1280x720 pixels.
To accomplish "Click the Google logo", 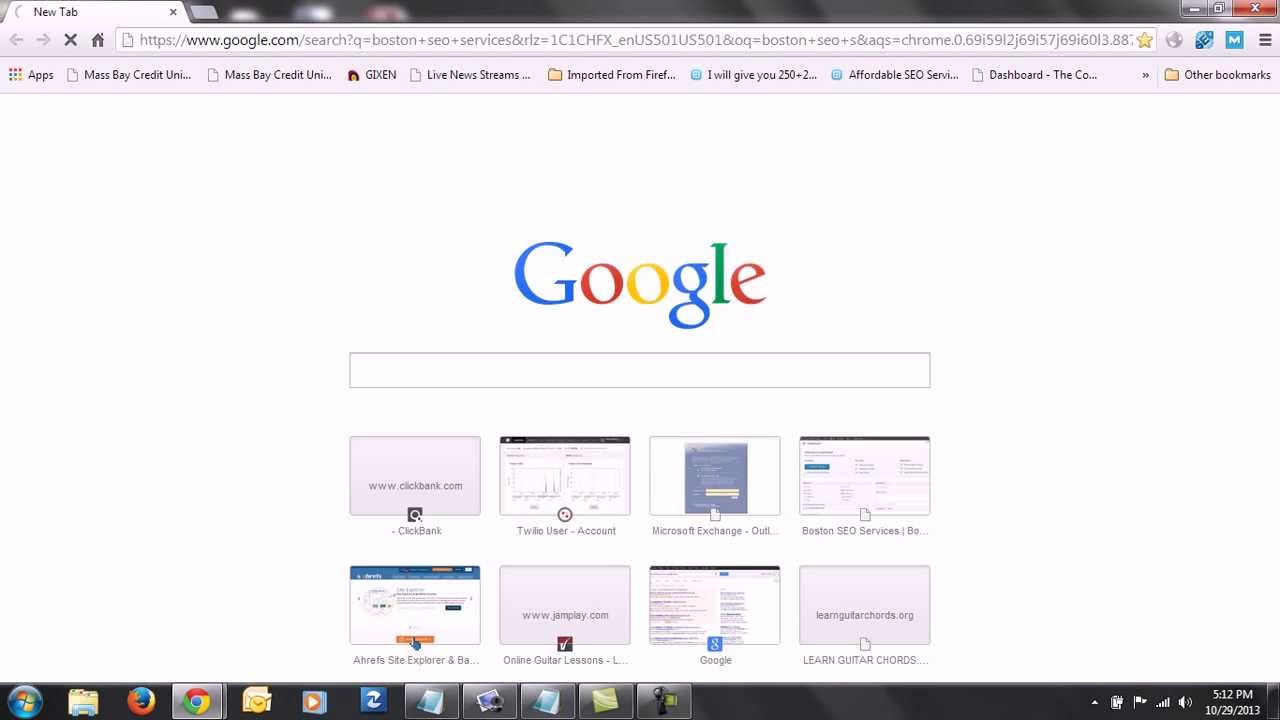I will (640, 284).
